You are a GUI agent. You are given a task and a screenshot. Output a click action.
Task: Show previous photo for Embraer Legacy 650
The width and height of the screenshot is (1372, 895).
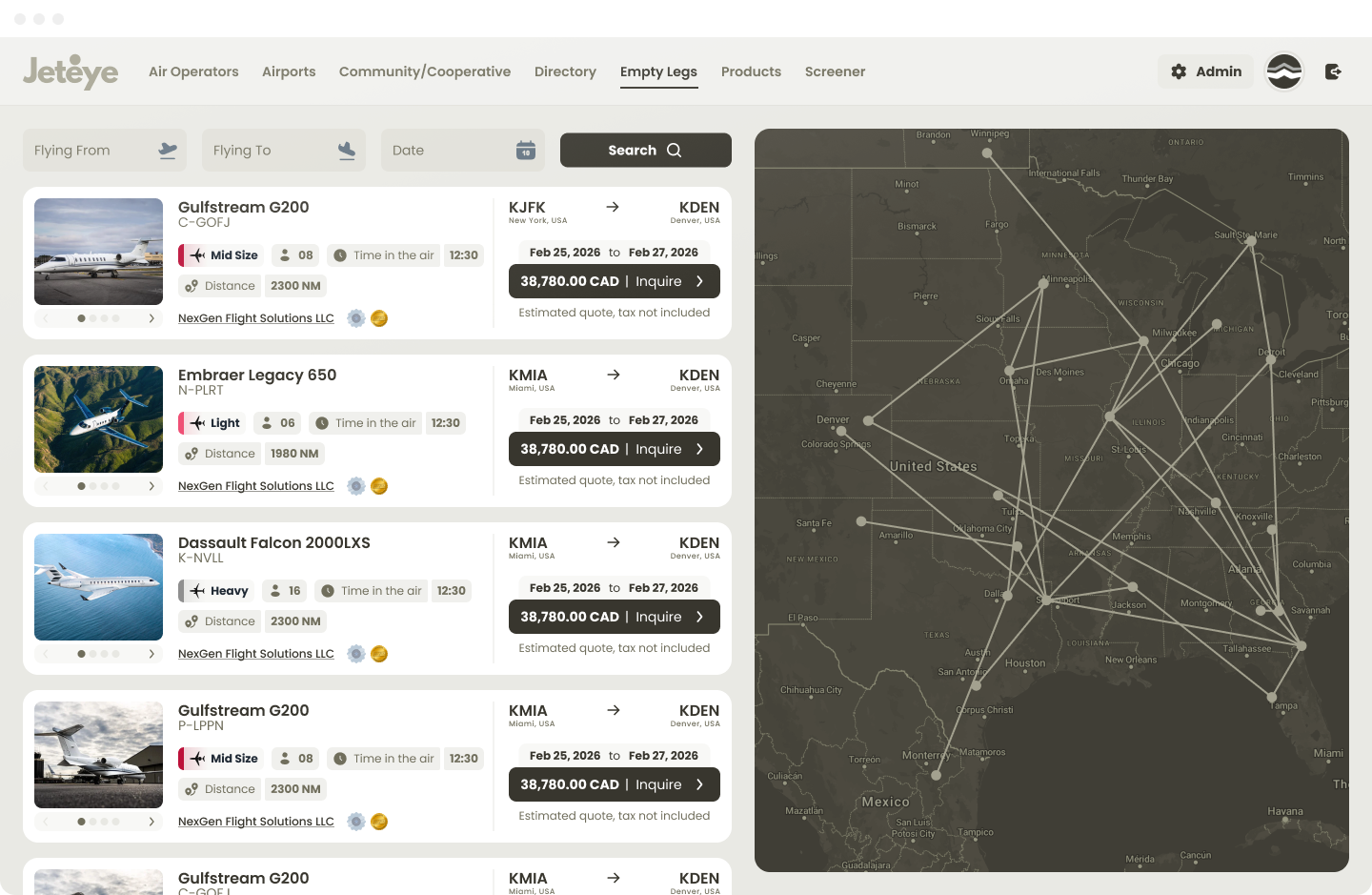click(x=46, y=486)
